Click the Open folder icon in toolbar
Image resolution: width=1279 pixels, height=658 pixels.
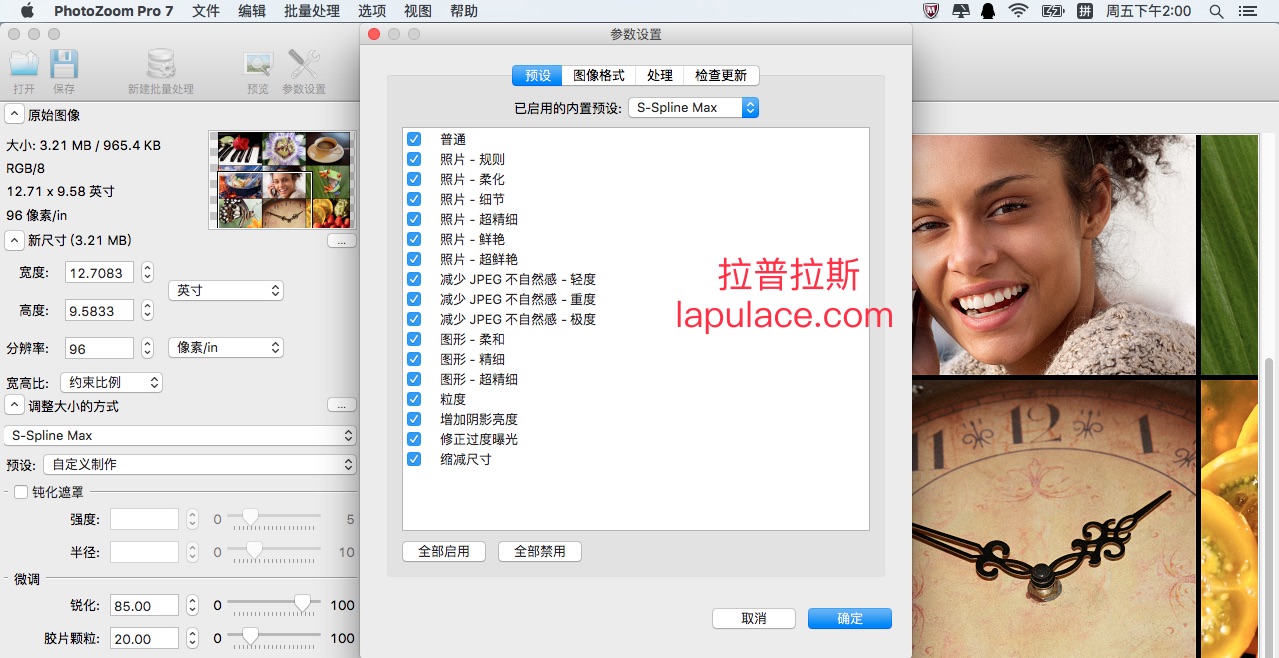click(24, 65)
